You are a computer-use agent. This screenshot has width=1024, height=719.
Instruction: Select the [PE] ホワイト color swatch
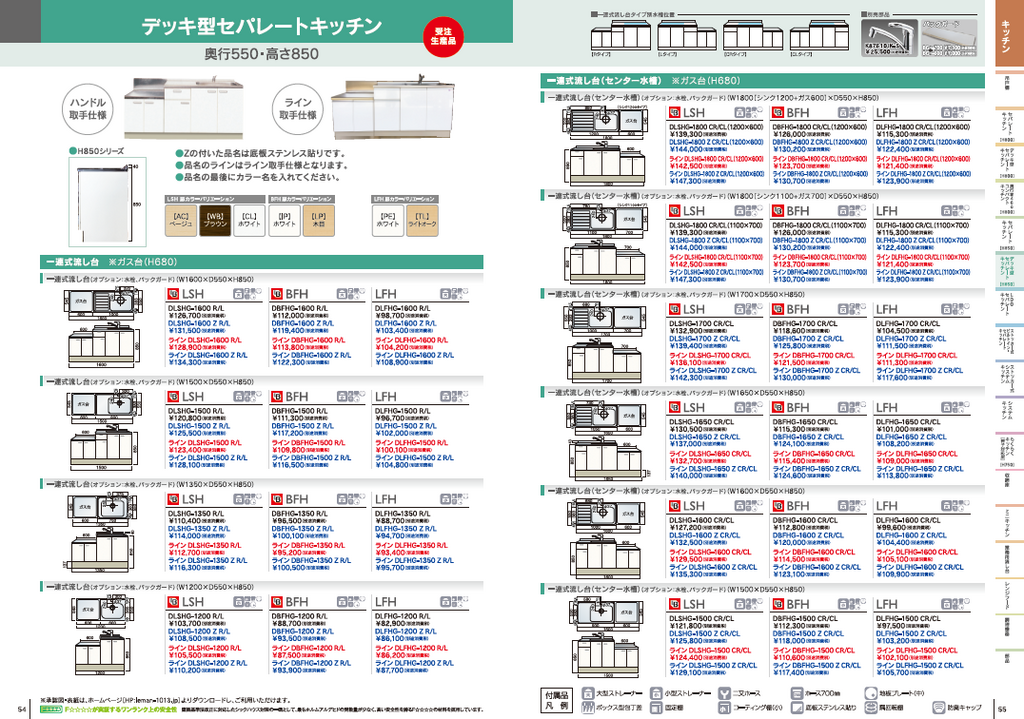click(x=387, y=220)
